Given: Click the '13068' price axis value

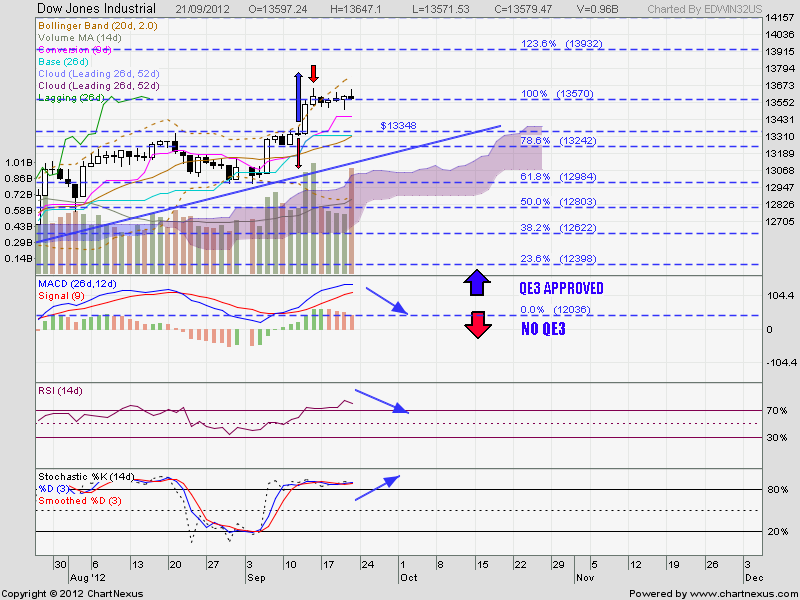Looking at the screenshot, I should pos(780,170).
